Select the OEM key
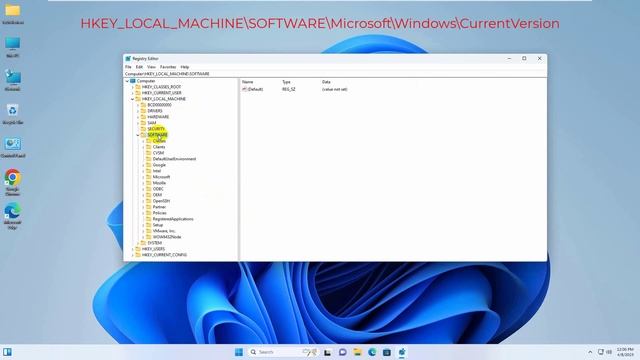 (x=157, y=195)
